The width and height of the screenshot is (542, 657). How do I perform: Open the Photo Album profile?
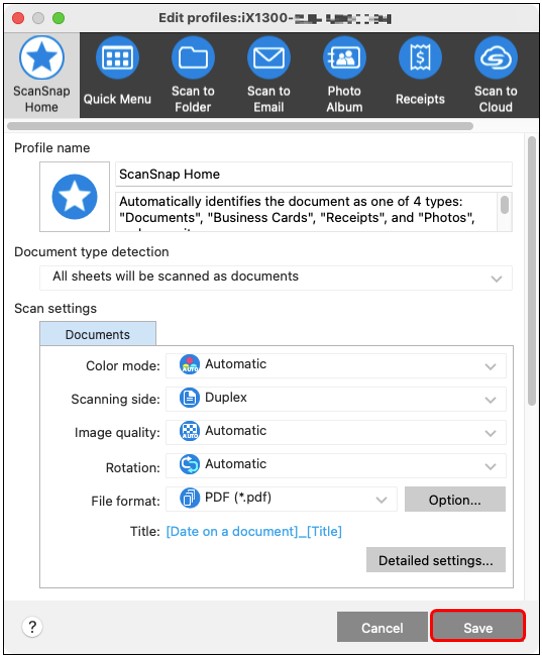344,58
